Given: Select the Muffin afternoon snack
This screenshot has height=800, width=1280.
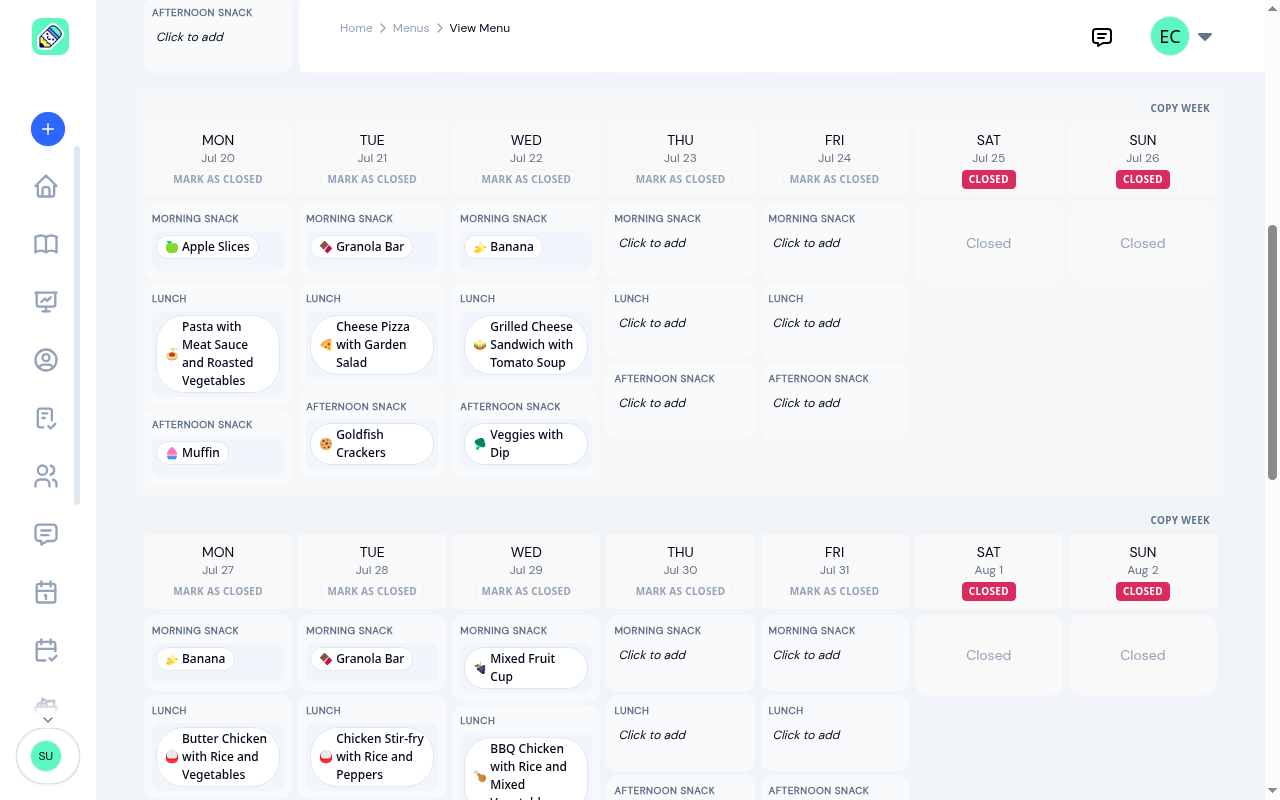Looking at the screenshot, I should 192,453.
